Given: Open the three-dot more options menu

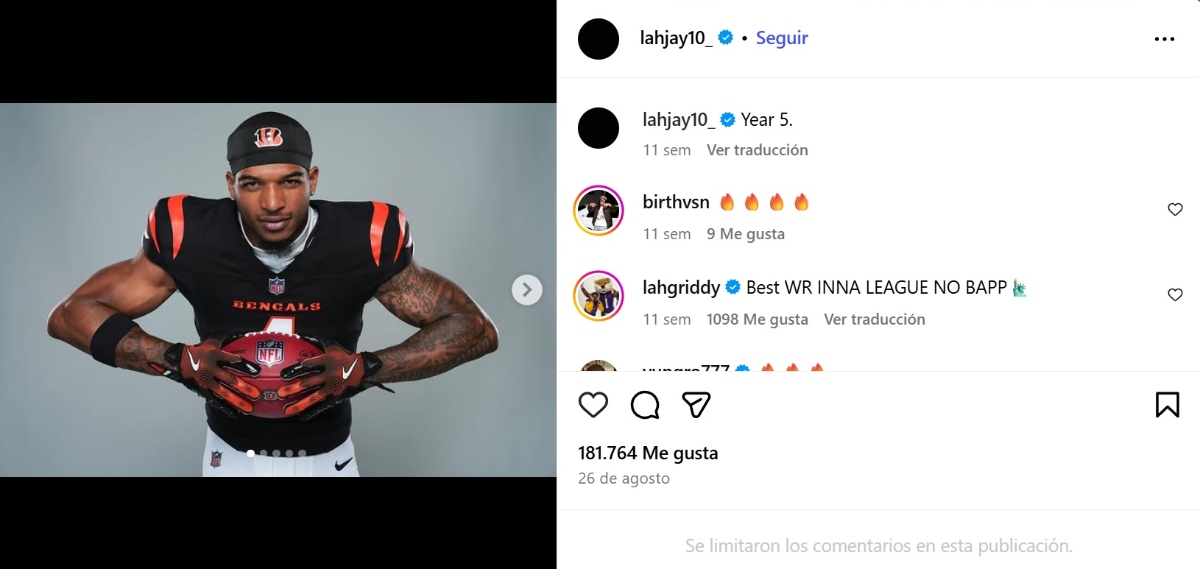Looking at the screenshot, I should point(1164,39).
